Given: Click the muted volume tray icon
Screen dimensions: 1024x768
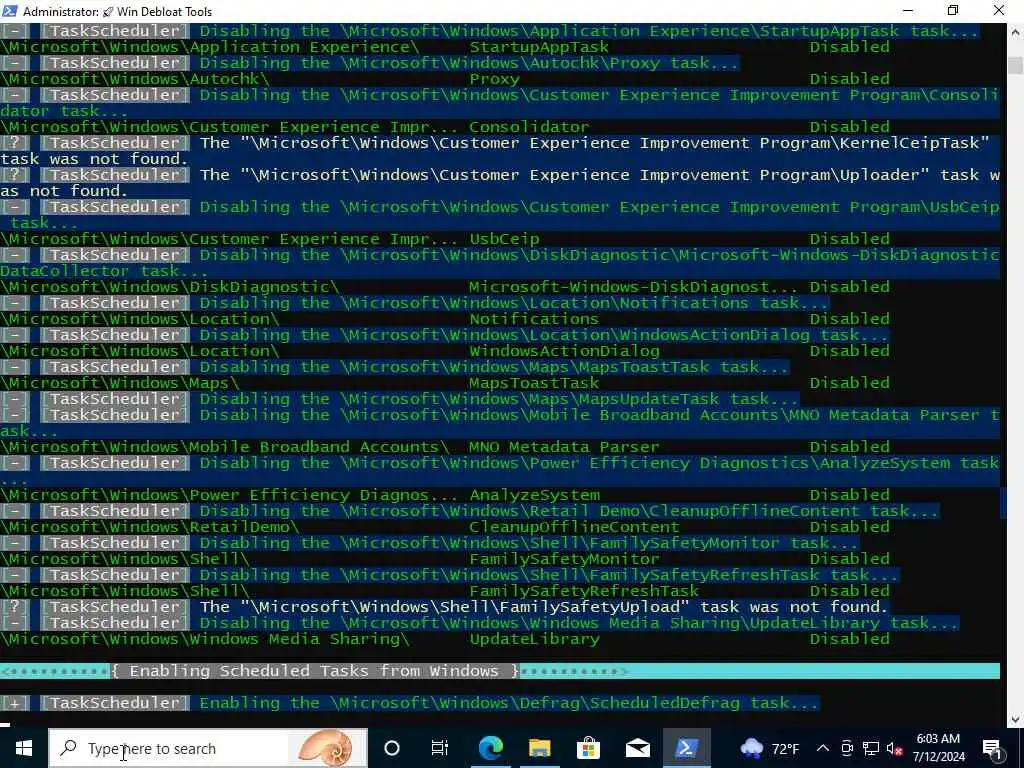Looking at the screenshot, I should click(x=894, y=748).
